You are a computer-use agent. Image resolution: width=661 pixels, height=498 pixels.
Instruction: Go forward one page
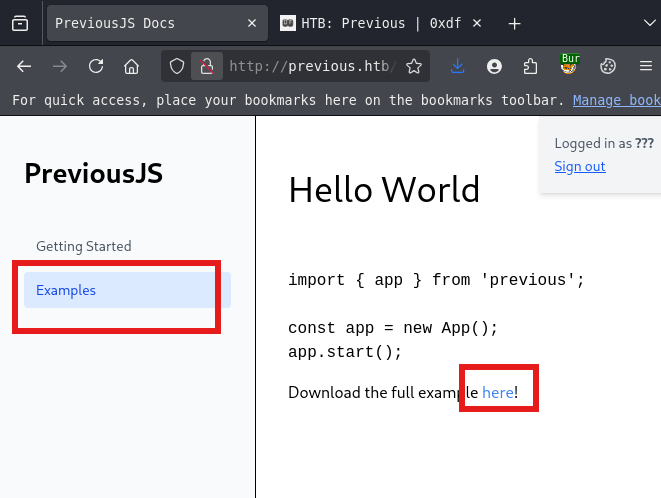[x=60, y=66]
